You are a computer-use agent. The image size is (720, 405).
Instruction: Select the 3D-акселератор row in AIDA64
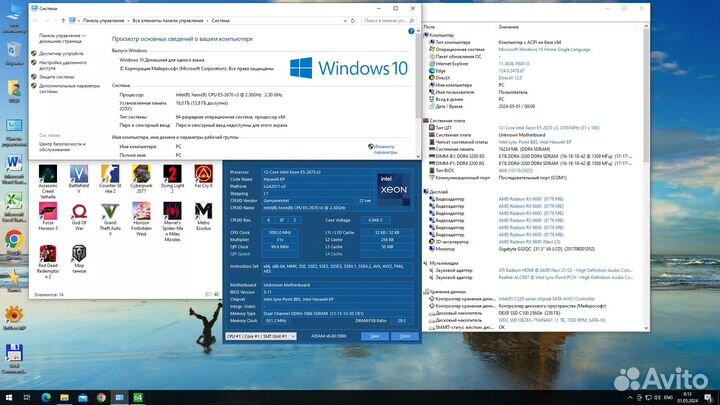[533, 242]
